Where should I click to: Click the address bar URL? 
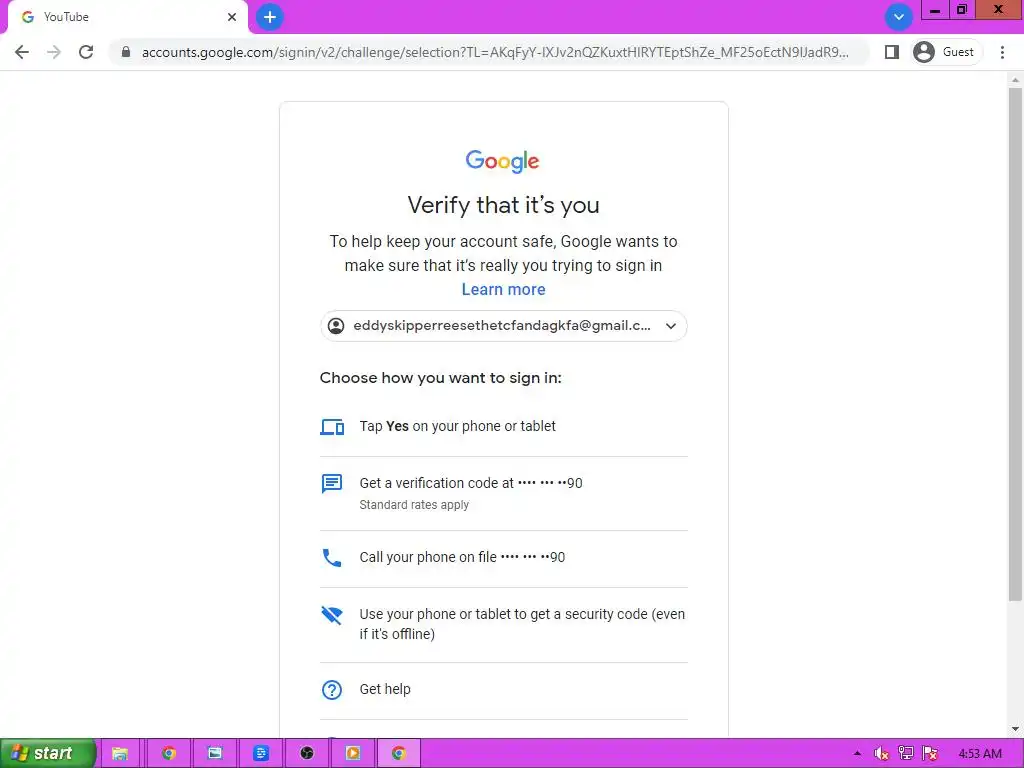point(495,52)
